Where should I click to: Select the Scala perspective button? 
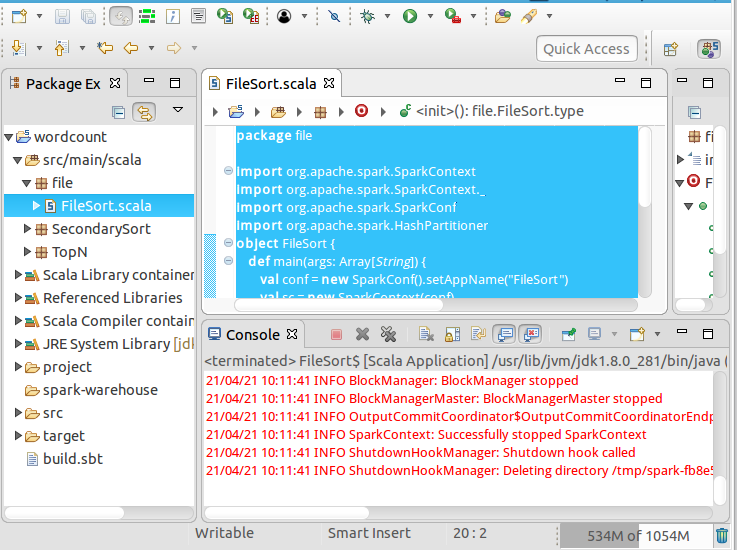point(709,49)
